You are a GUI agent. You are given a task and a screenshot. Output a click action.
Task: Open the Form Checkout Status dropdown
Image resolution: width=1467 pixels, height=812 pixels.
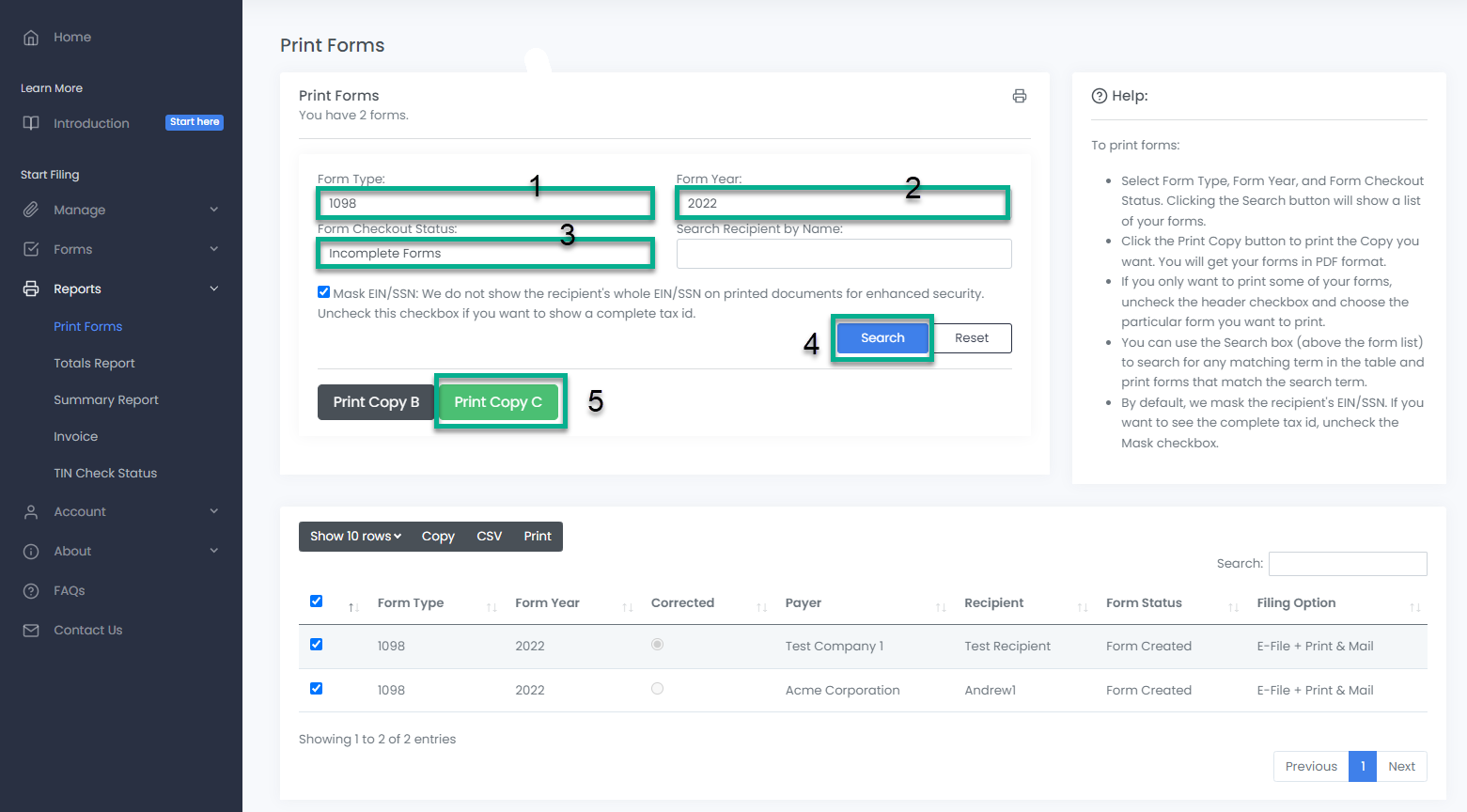pyautogui.click(x=485, y=253)
